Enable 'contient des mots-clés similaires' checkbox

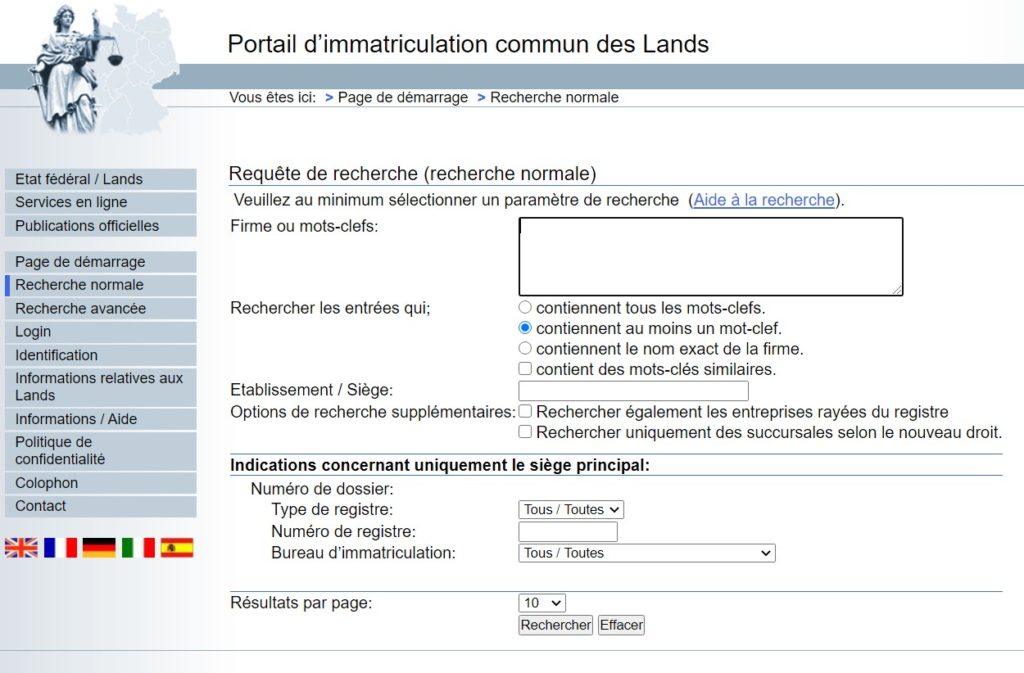pos(525,369)
